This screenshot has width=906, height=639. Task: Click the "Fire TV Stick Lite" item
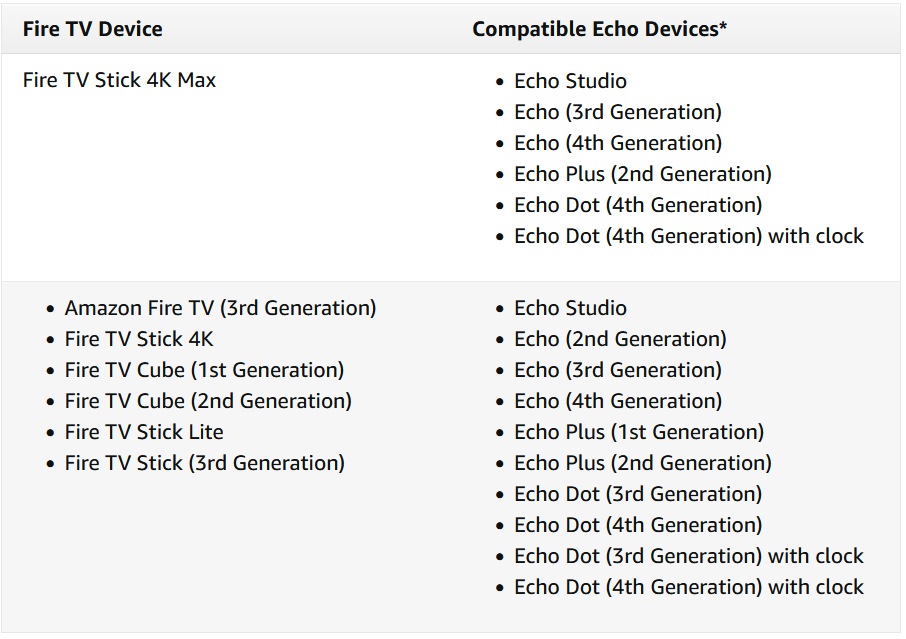coord(144,432)
